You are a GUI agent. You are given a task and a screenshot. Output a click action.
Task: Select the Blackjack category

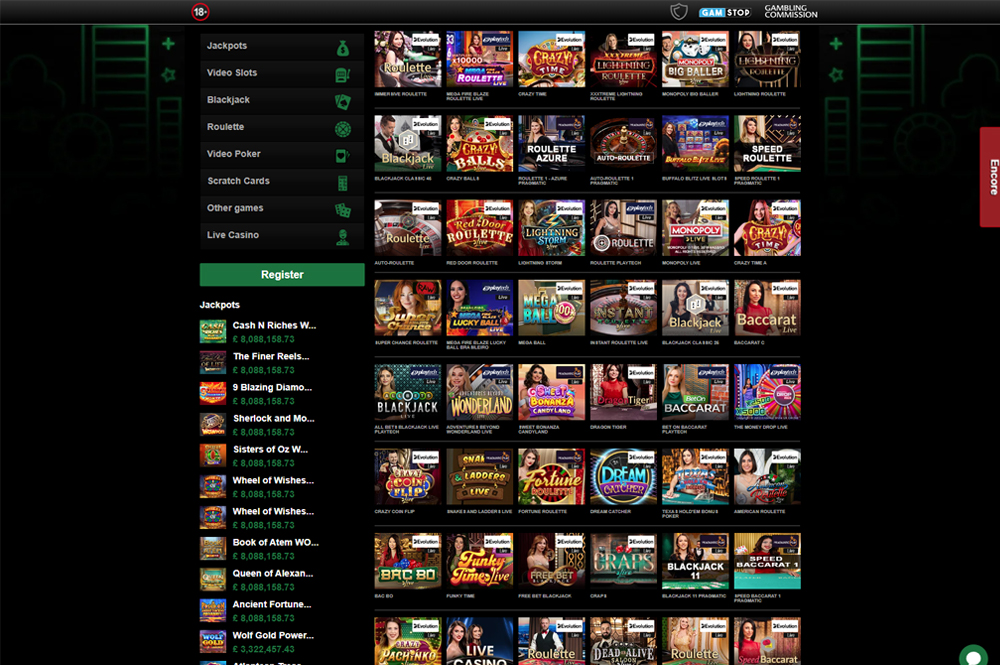[282, 100]
